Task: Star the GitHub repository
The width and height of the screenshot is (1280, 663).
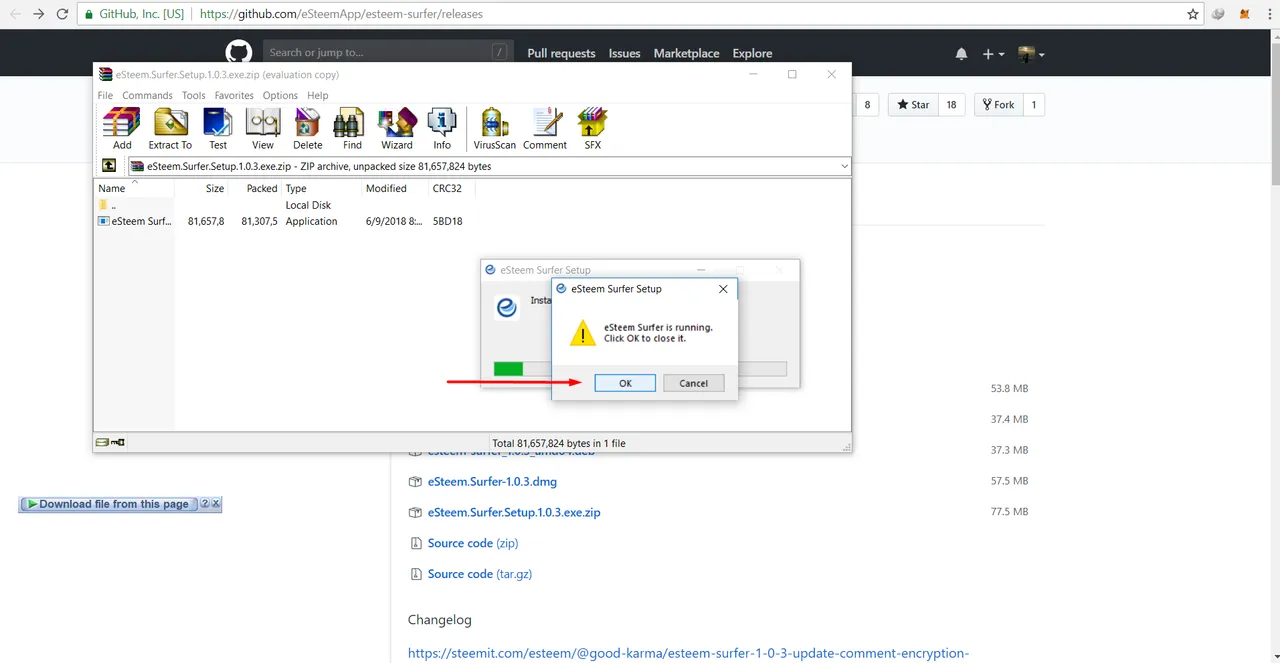Action: (913, 105)
